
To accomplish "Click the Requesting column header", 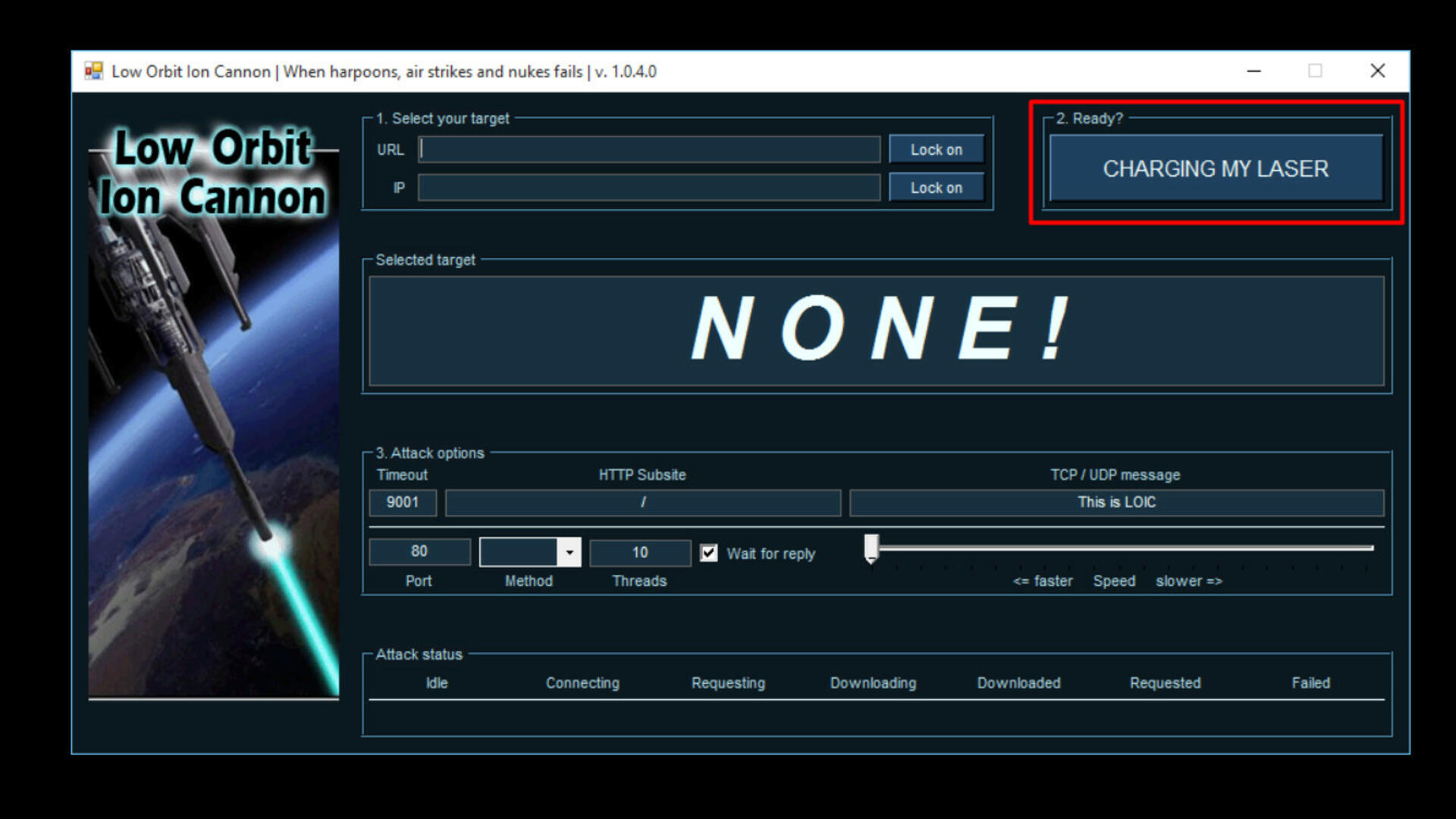I will [x=728, y=682].
